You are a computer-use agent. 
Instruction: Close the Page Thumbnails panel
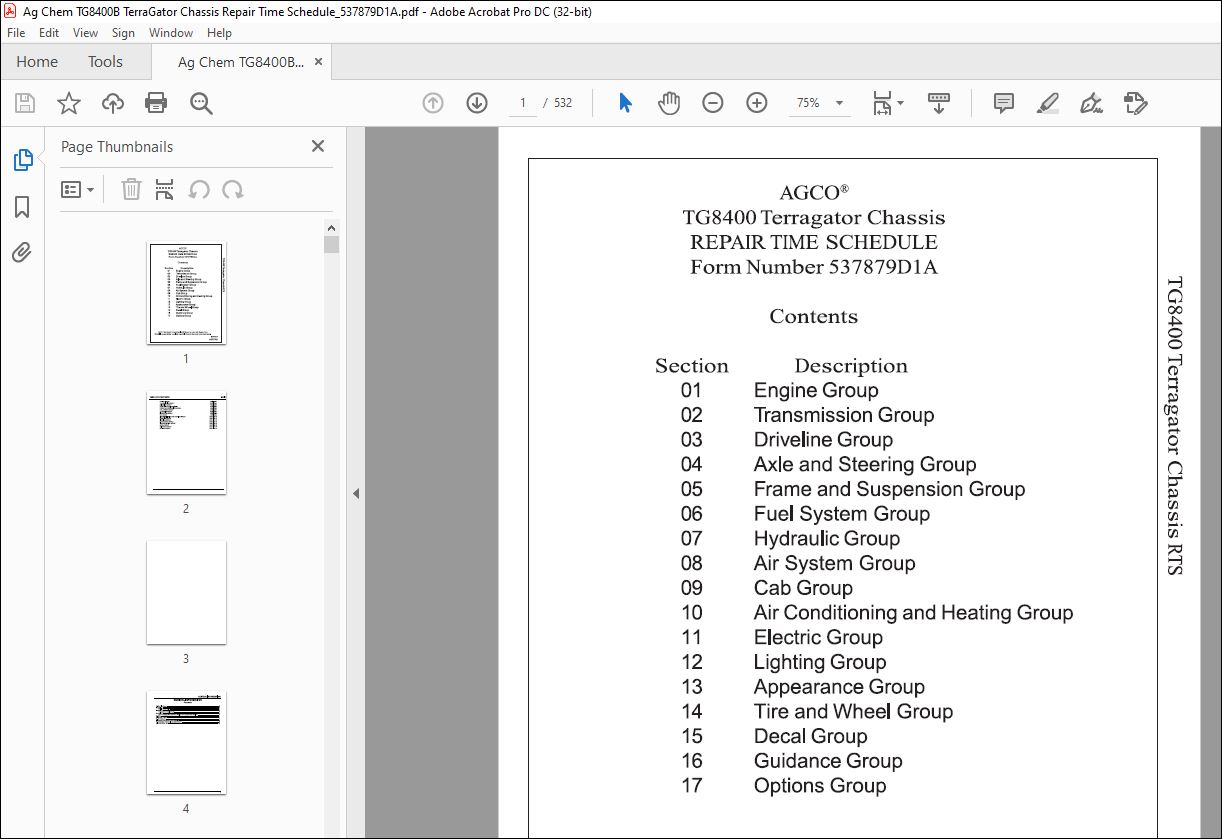click(318, 146)
